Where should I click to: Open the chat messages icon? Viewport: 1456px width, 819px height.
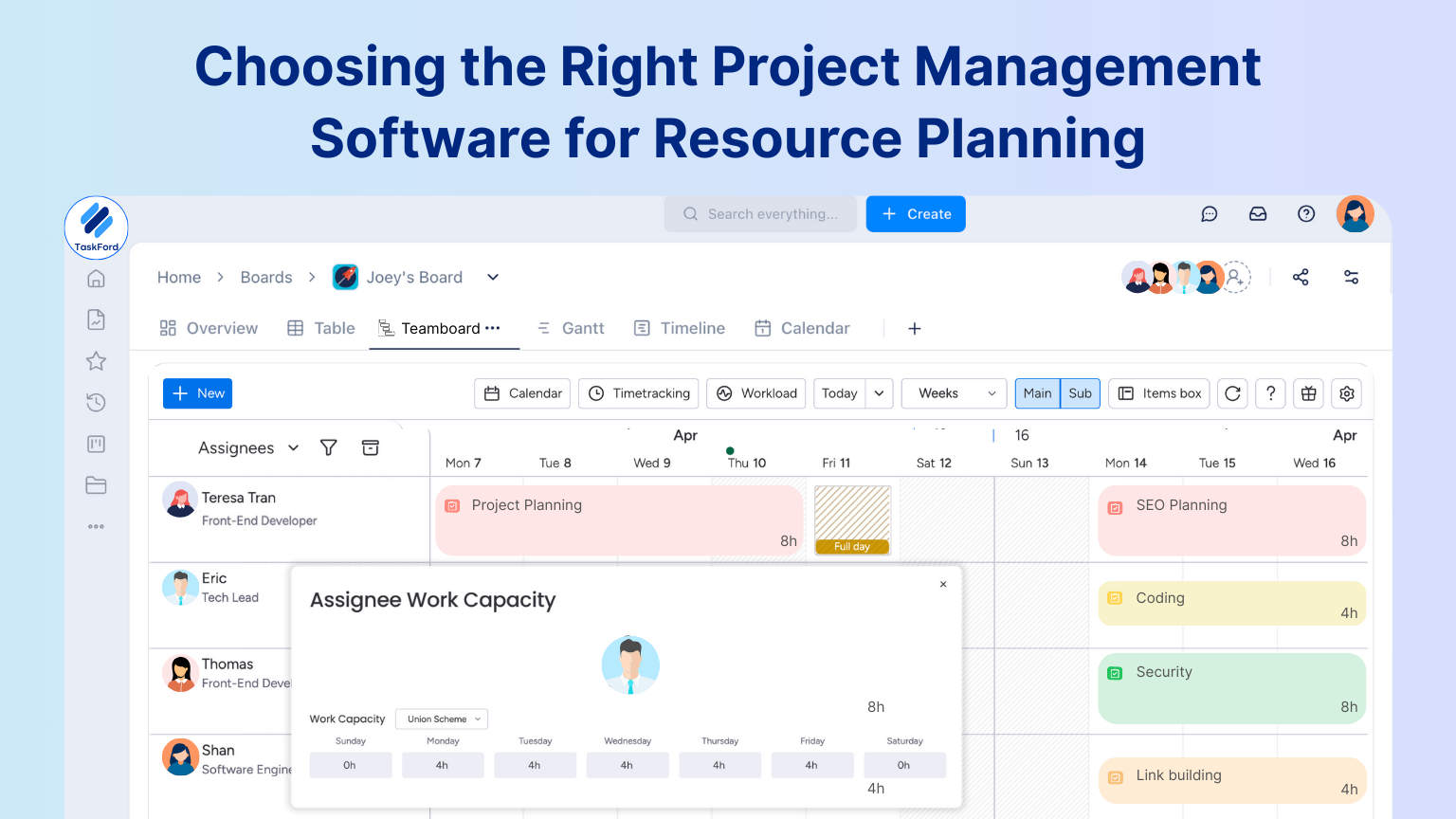[x=1210, y=214]
